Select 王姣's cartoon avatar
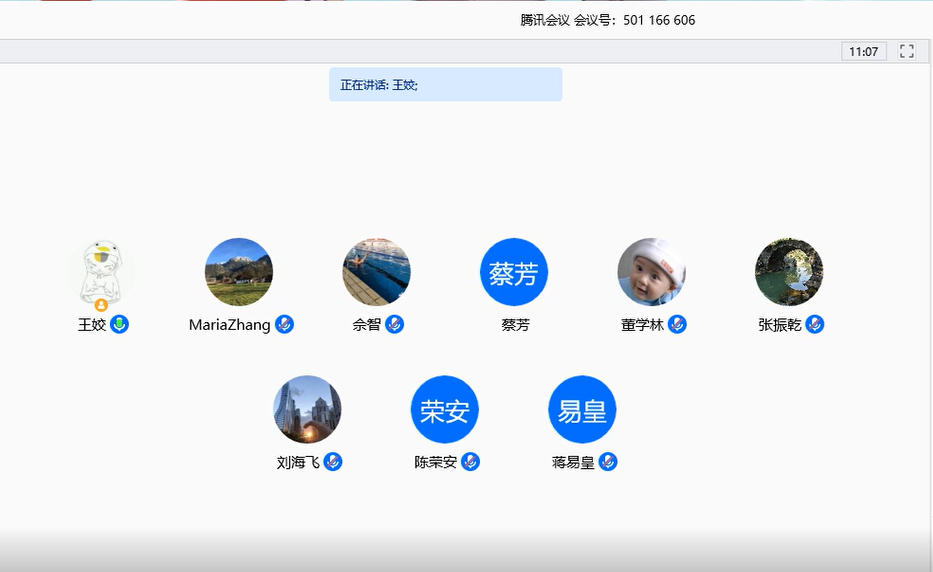The width and height of the screenshot is (933, 572). [x=101, y=272]
